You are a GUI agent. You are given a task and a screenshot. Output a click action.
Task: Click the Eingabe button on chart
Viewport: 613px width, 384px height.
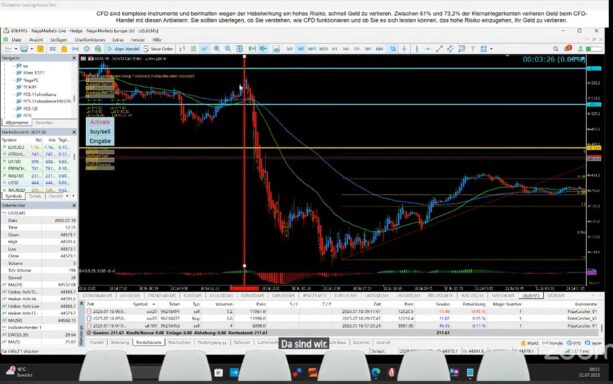(x=100, y=141)
